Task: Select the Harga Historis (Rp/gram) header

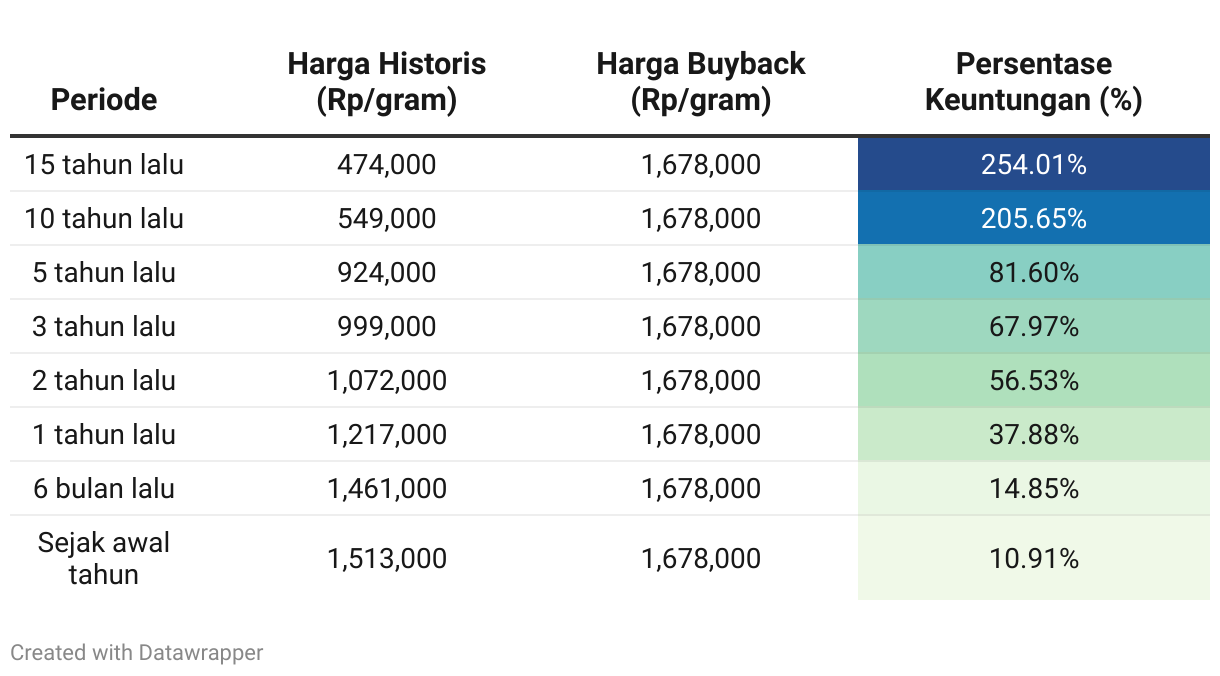Action: 387,82
